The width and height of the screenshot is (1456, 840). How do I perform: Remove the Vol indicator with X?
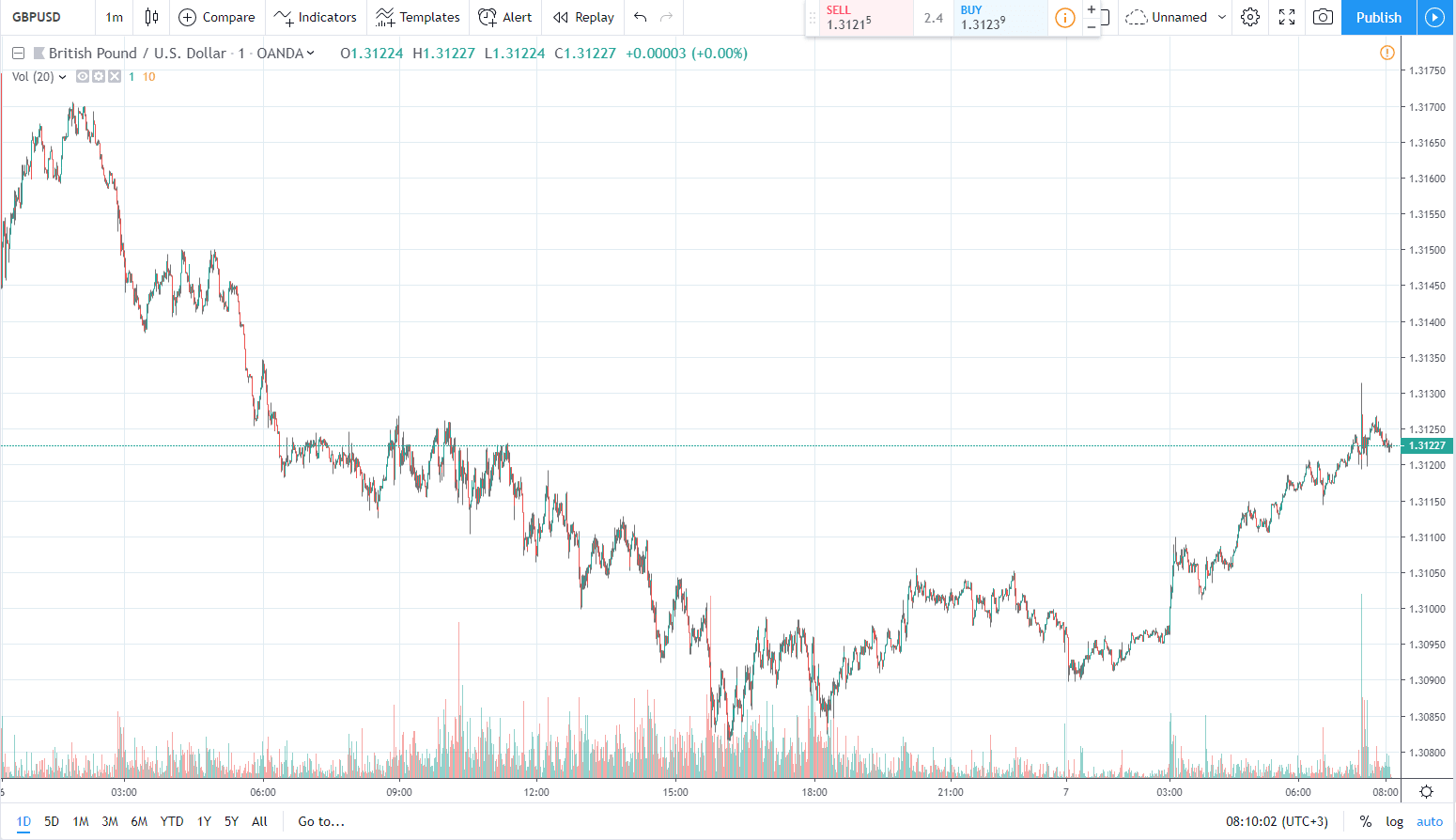tap(115, 76)
